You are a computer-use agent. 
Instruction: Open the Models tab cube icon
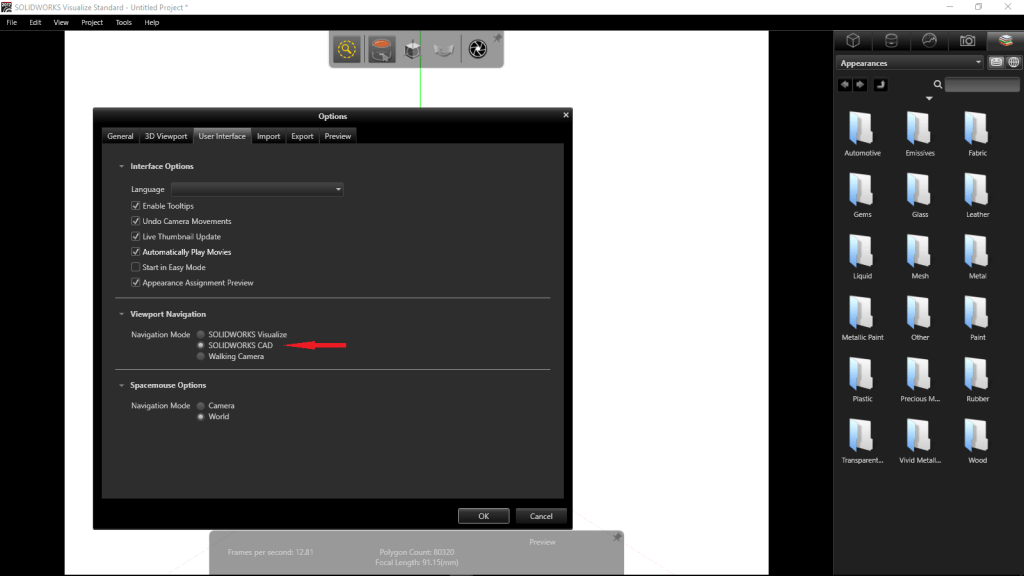[x=853, y=40]
